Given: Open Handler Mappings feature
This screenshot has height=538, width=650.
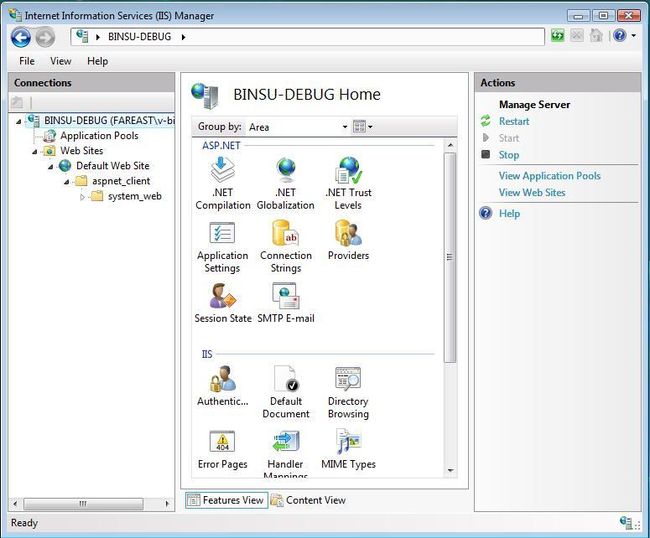Looking at the screenshot, I should [286, 453].
